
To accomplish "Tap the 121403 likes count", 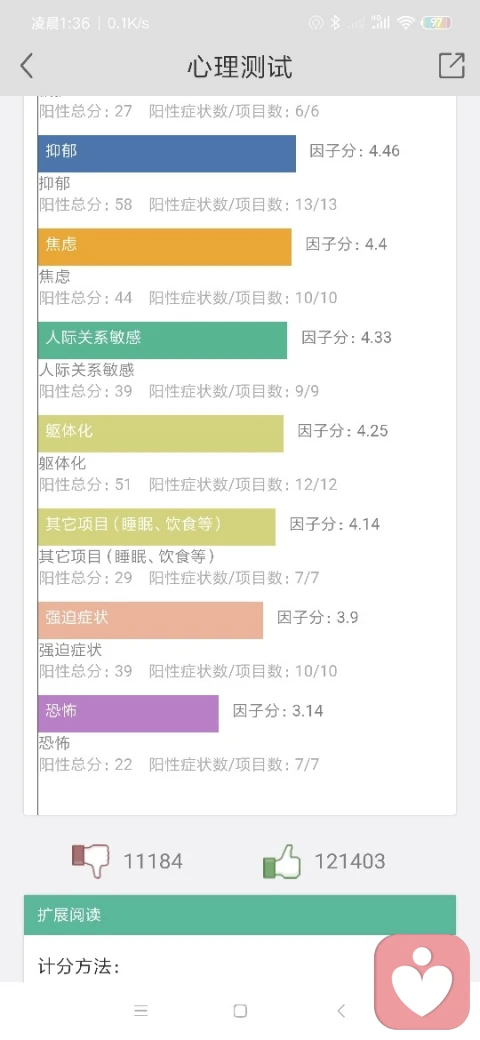I will [x=349, y=862].
